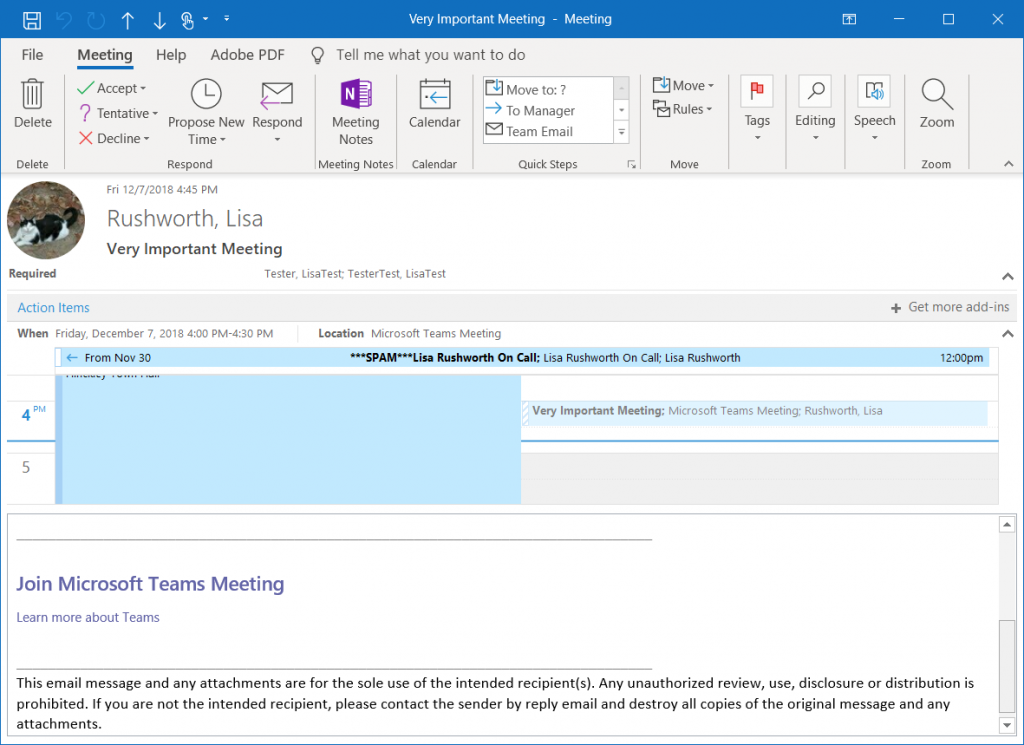Viewport: 1024px width, 745px height.
Task: Select To Manager quick step
Action: pos(549,110)
